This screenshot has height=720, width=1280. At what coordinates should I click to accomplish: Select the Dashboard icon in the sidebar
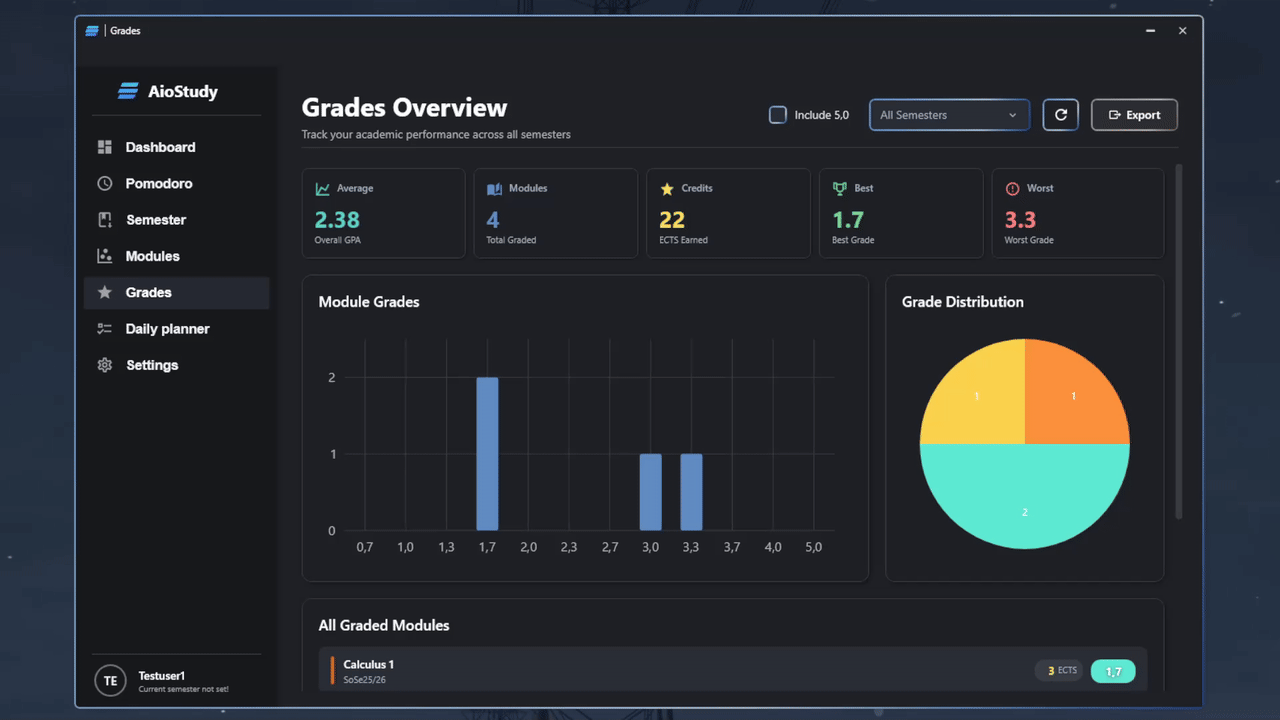point(104,147)
